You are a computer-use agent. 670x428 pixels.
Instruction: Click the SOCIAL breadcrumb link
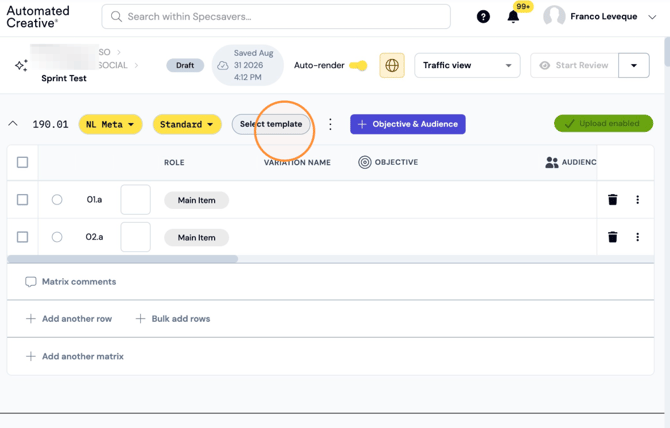(113, 65)
